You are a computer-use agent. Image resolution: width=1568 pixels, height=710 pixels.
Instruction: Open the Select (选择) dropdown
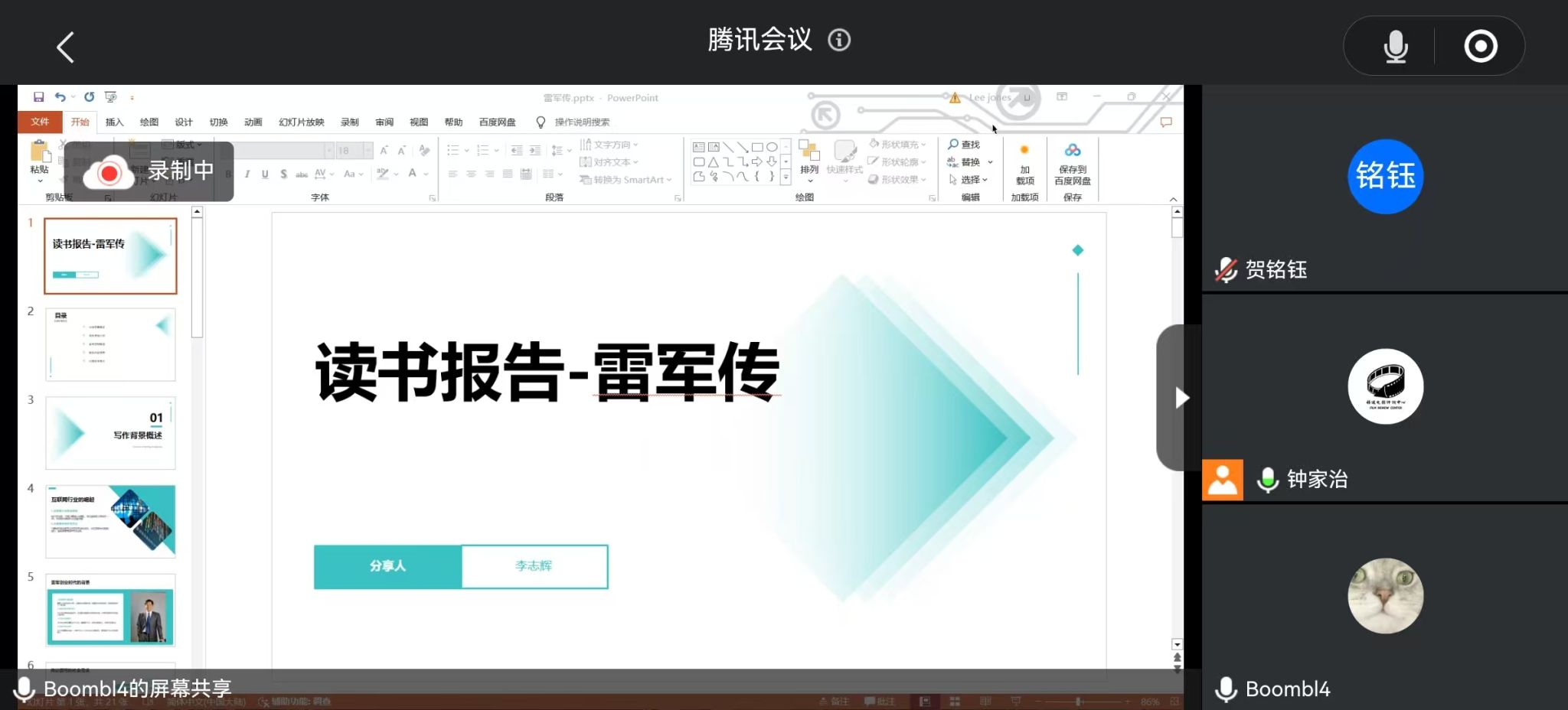click(x=969, y=180)
